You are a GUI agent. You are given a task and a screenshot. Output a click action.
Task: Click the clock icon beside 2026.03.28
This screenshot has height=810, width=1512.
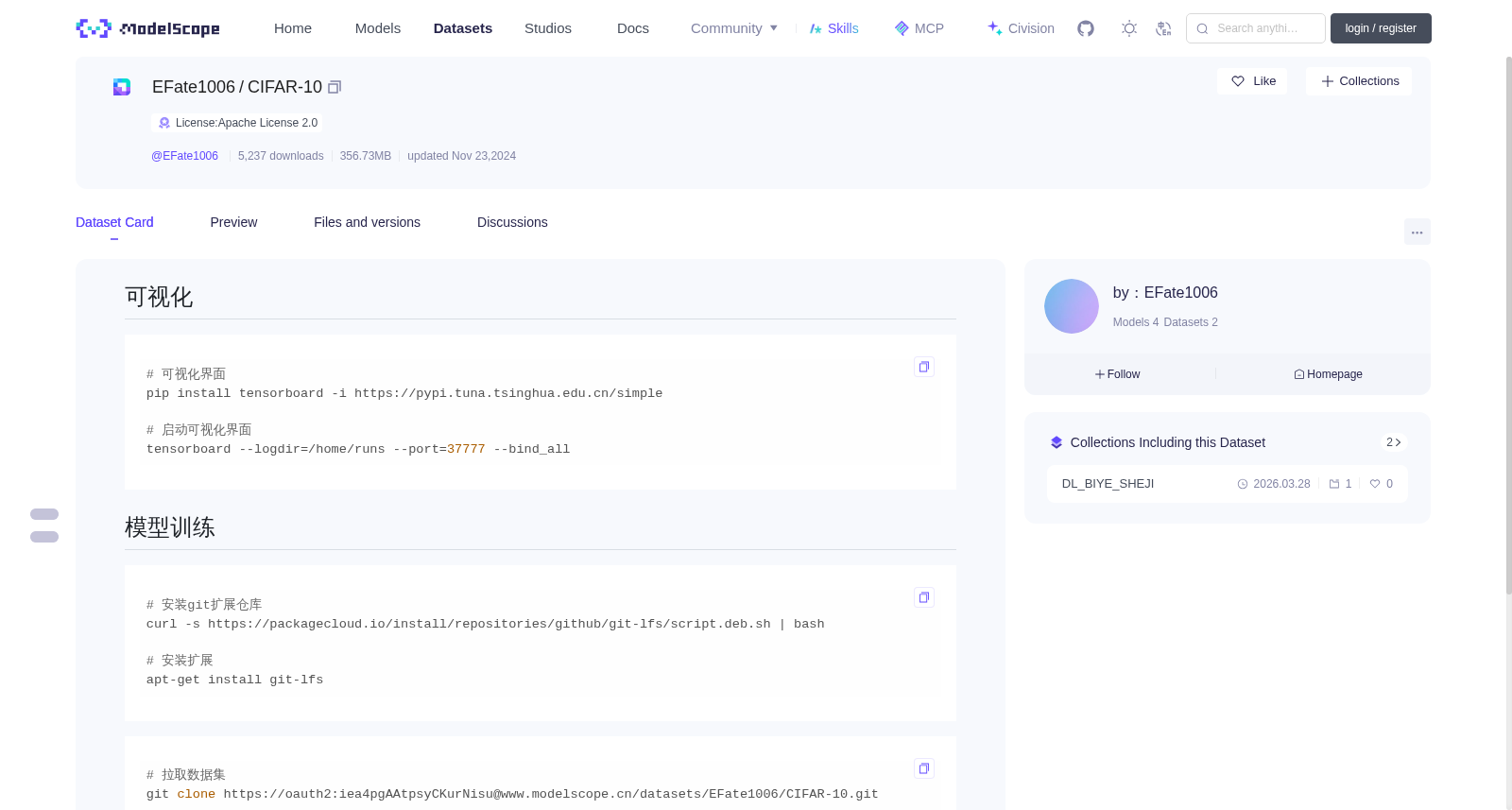(1243, 484)
